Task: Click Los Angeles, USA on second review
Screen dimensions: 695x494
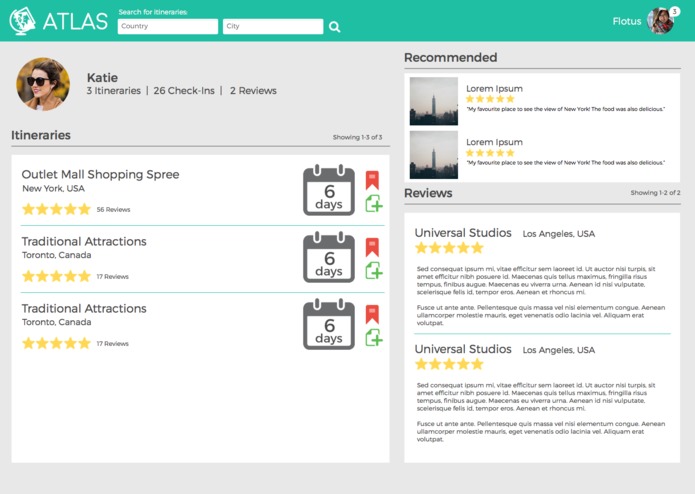Action: (558, 350)
